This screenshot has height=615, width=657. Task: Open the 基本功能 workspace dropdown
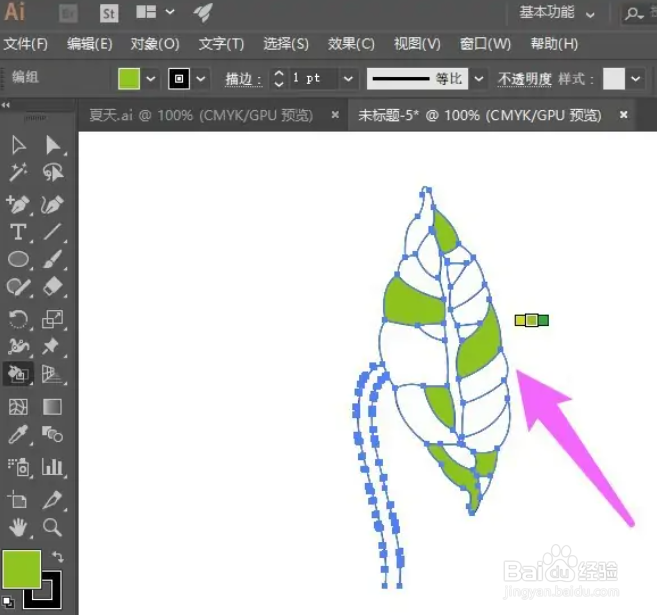557,13
